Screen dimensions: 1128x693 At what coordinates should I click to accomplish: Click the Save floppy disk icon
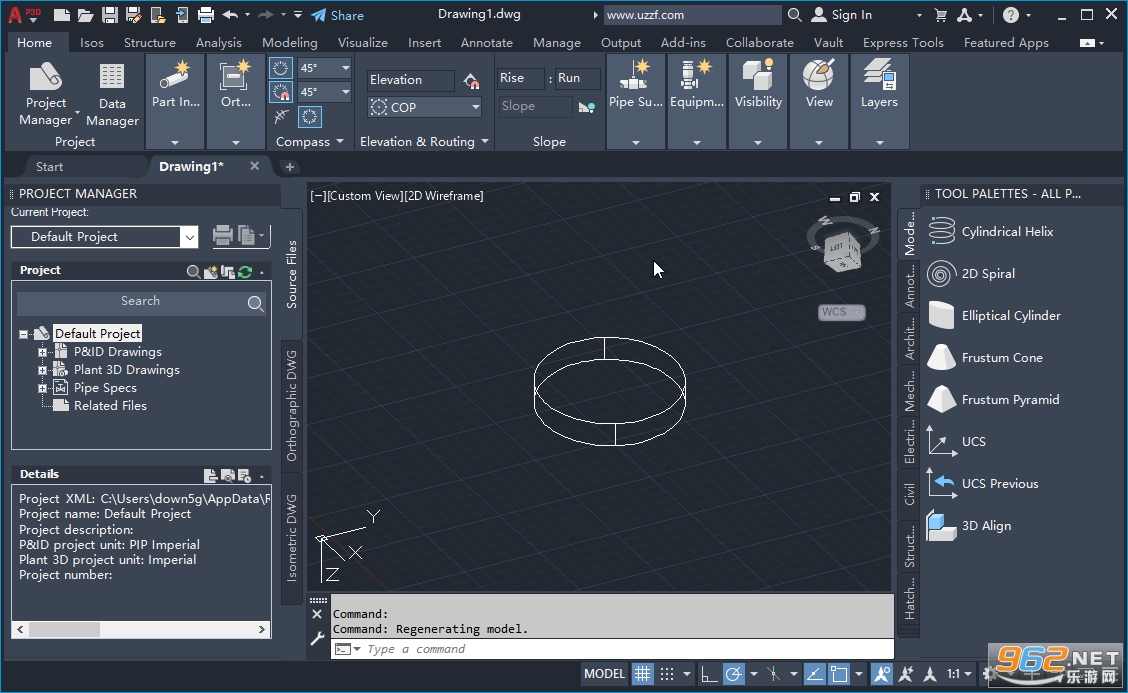tap(109, 14)
